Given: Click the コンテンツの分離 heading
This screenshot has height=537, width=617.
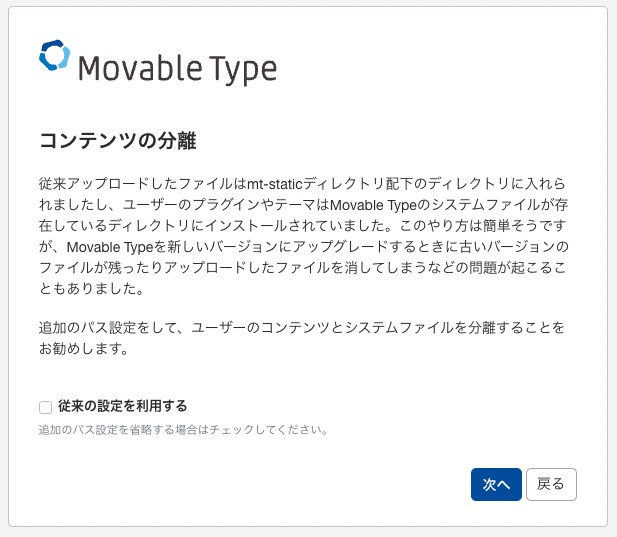Looking at the screenshot, I should [x=124, y=140].
